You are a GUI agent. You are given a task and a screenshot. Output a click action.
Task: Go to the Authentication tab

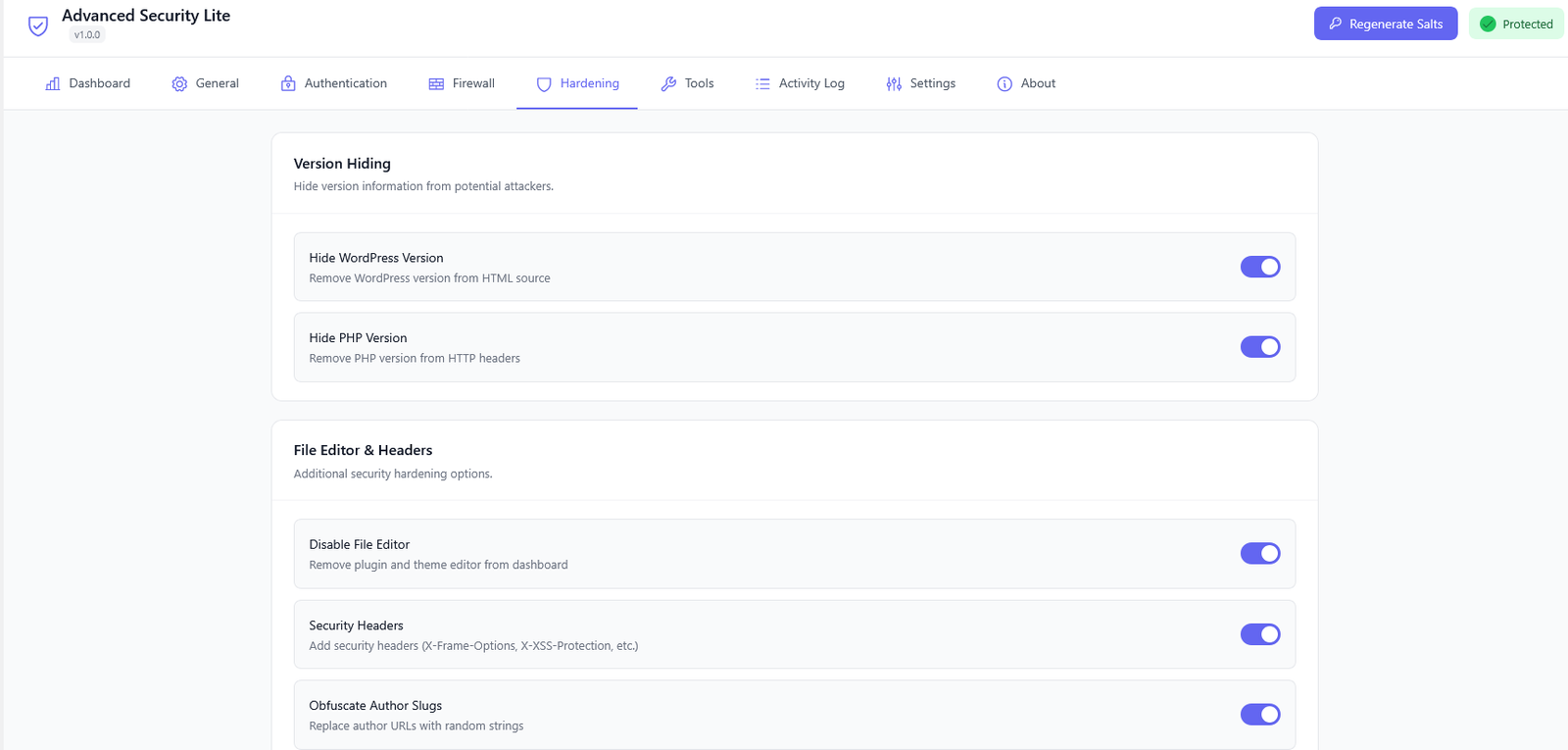pyautogui.click(x=345, y=84)
